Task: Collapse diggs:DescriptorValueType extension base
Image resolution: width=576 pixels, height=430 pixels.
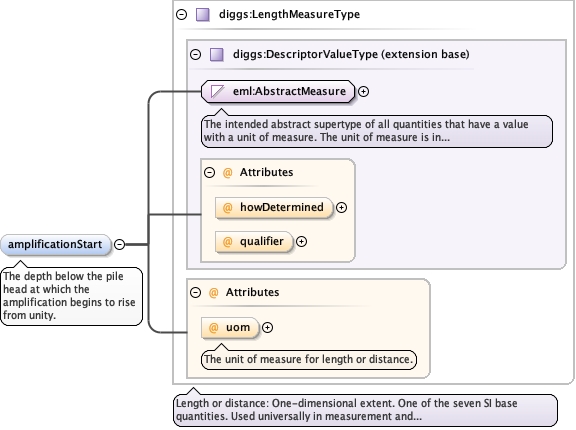Action: click(195, 54)
